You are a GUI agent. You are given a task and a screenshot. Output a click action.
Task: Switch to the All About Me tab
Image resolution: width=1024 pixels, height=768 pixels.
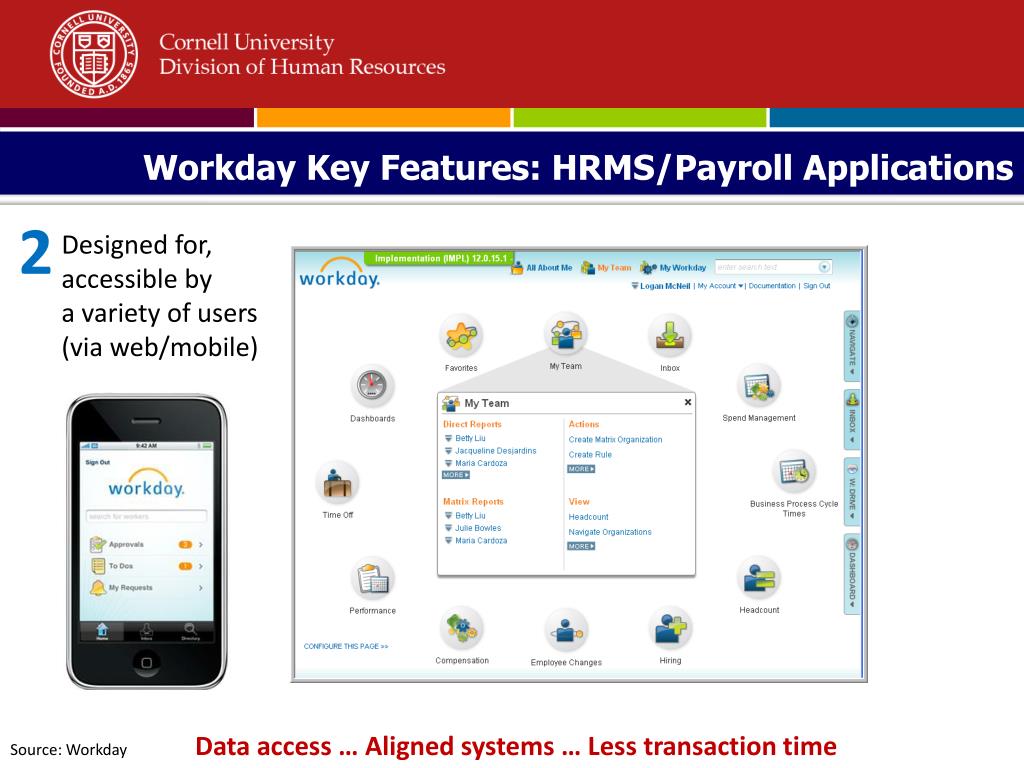click(x=541, y=268)
